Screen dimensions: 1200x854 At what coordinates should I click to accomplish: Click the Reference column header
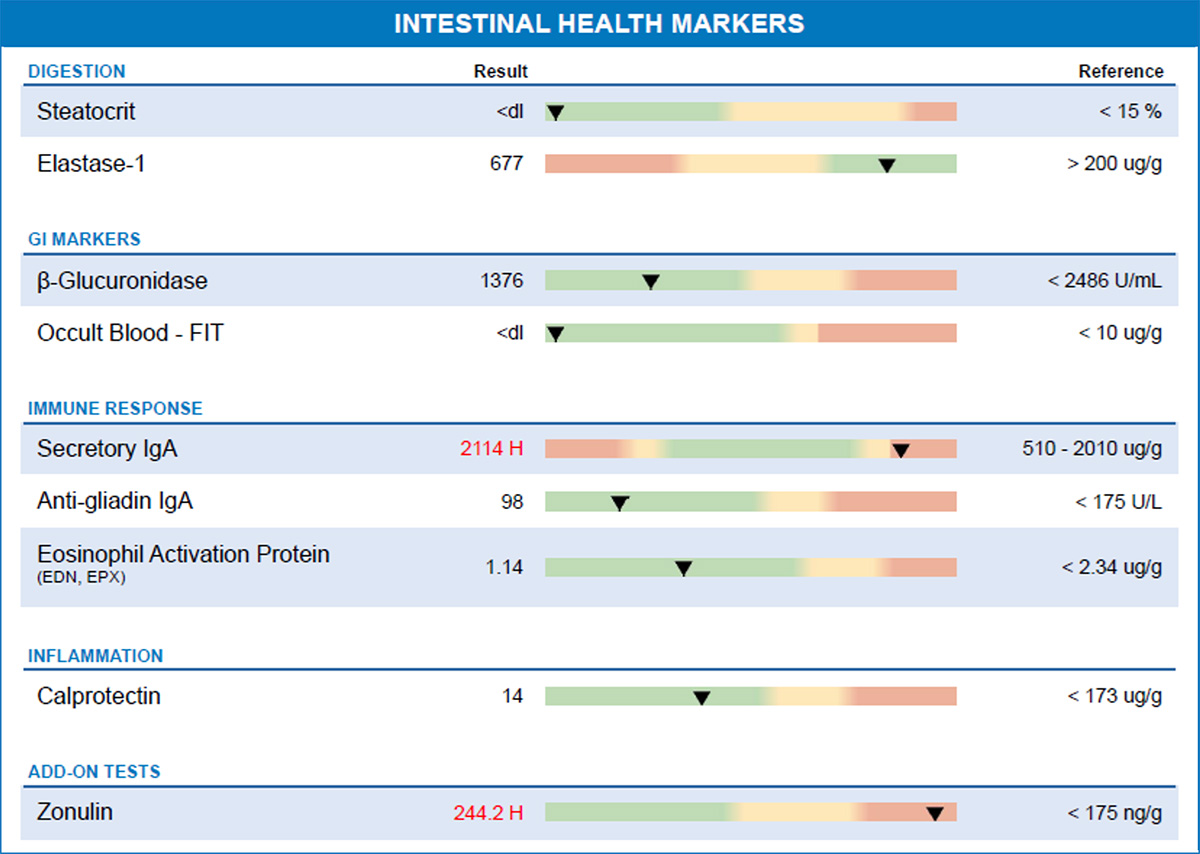point(1120,71)
